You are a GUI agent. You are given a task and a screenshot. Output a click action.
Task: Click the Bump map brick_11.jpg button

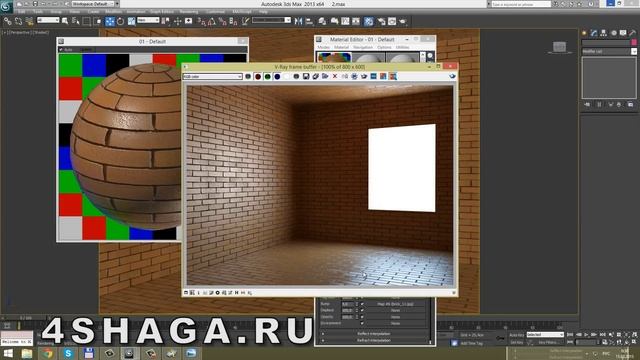pos(395,304)
